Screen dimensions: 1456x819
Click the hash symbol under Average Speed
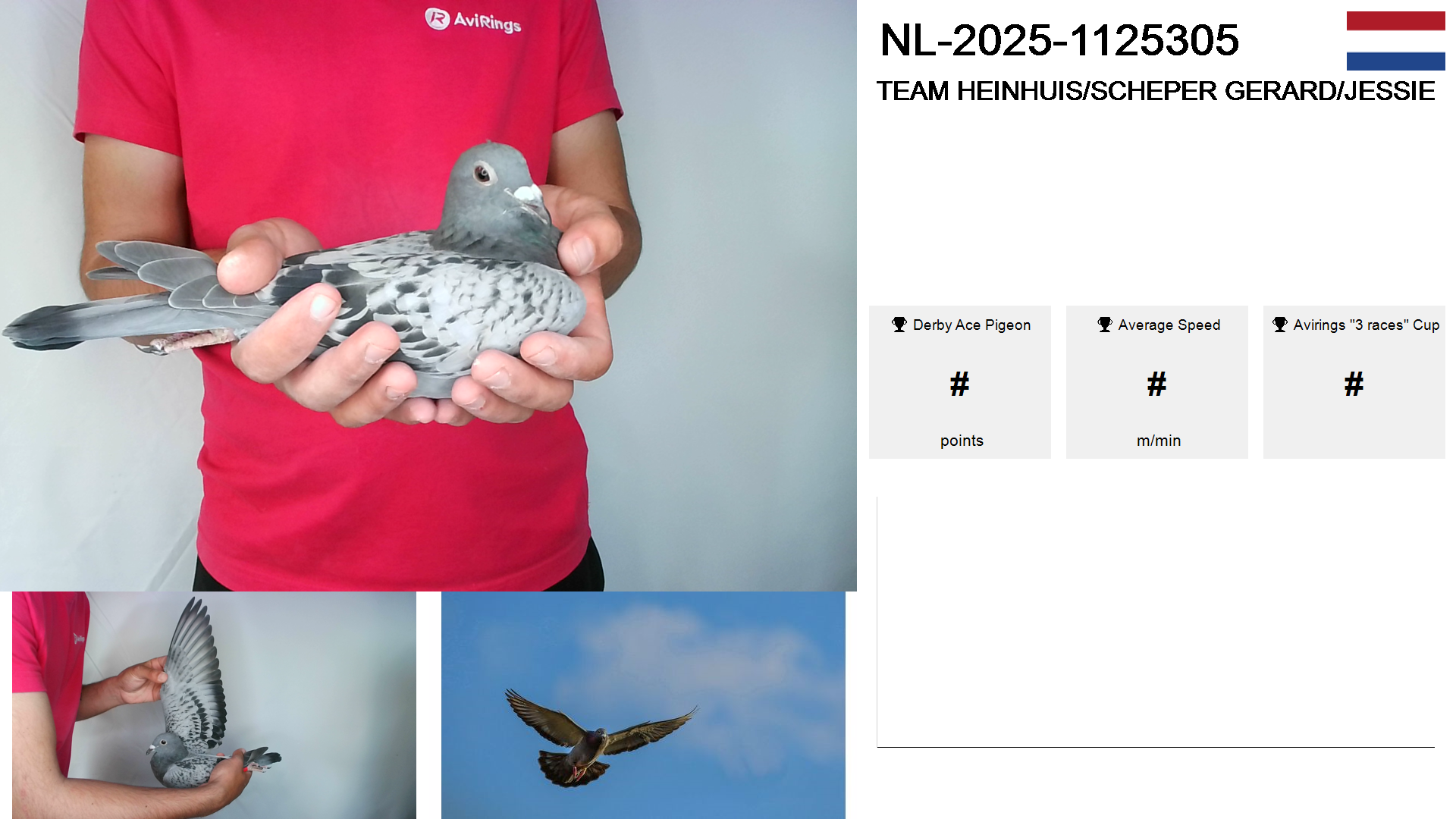click(x=1156, y=384)
